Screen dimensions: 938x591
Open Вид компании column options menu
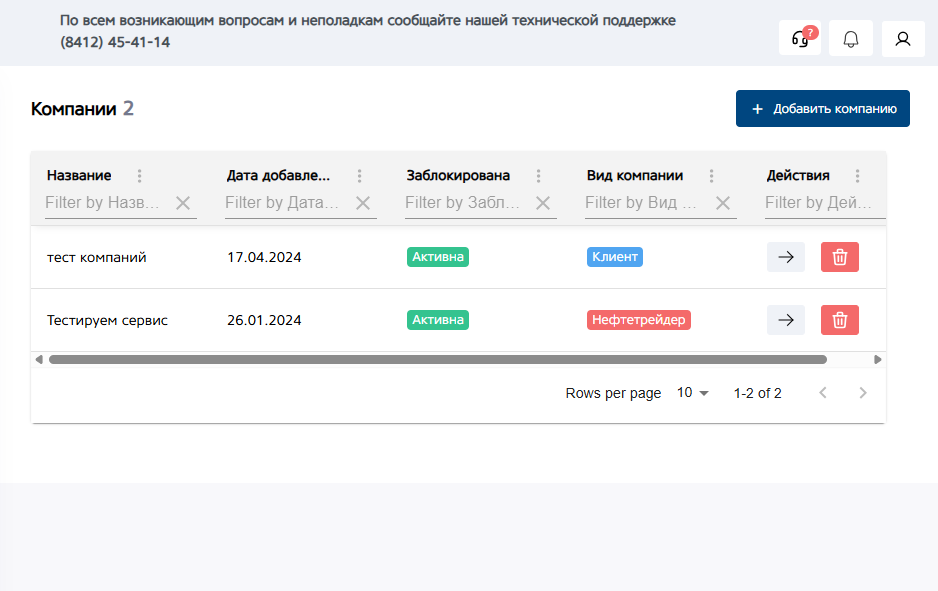tap(711, 175)
